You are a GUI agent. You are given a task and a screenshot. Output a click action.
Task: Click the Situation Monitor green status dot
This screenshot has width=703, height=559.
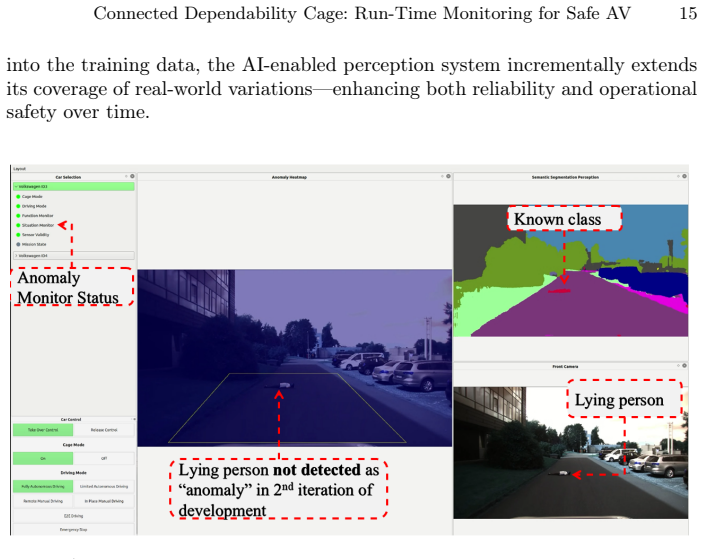18,225
